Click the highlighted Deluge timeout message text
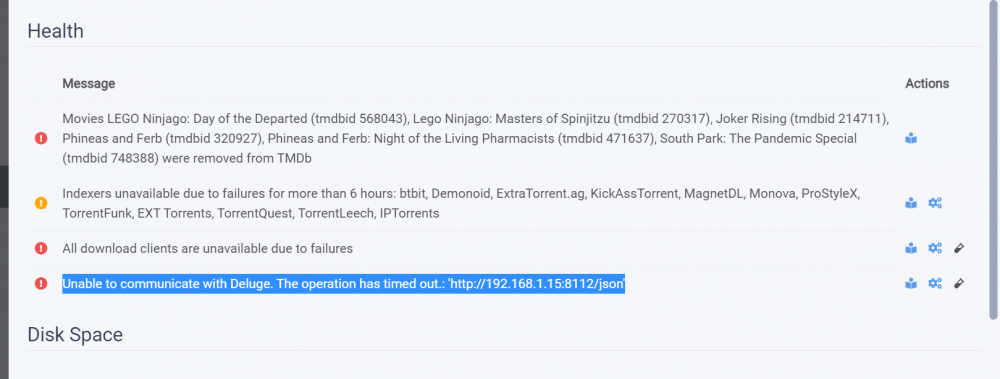Screen dimensions: 1000x379 pos(343,283)
